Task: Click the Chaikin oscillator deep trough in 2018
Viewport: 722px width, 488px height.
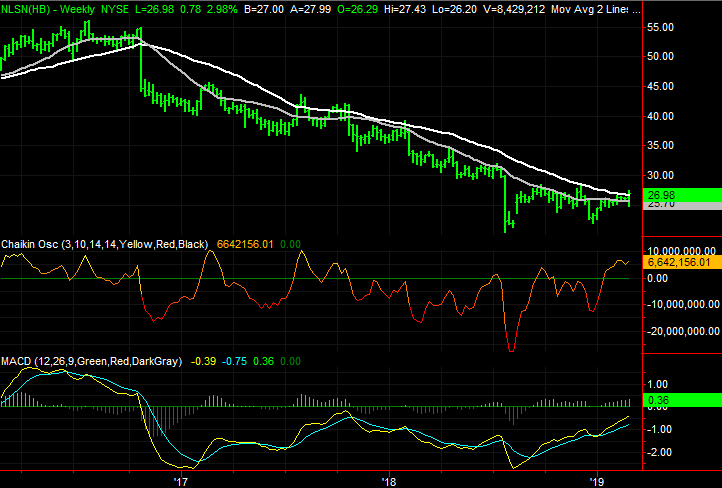Action: pos(512,350)
